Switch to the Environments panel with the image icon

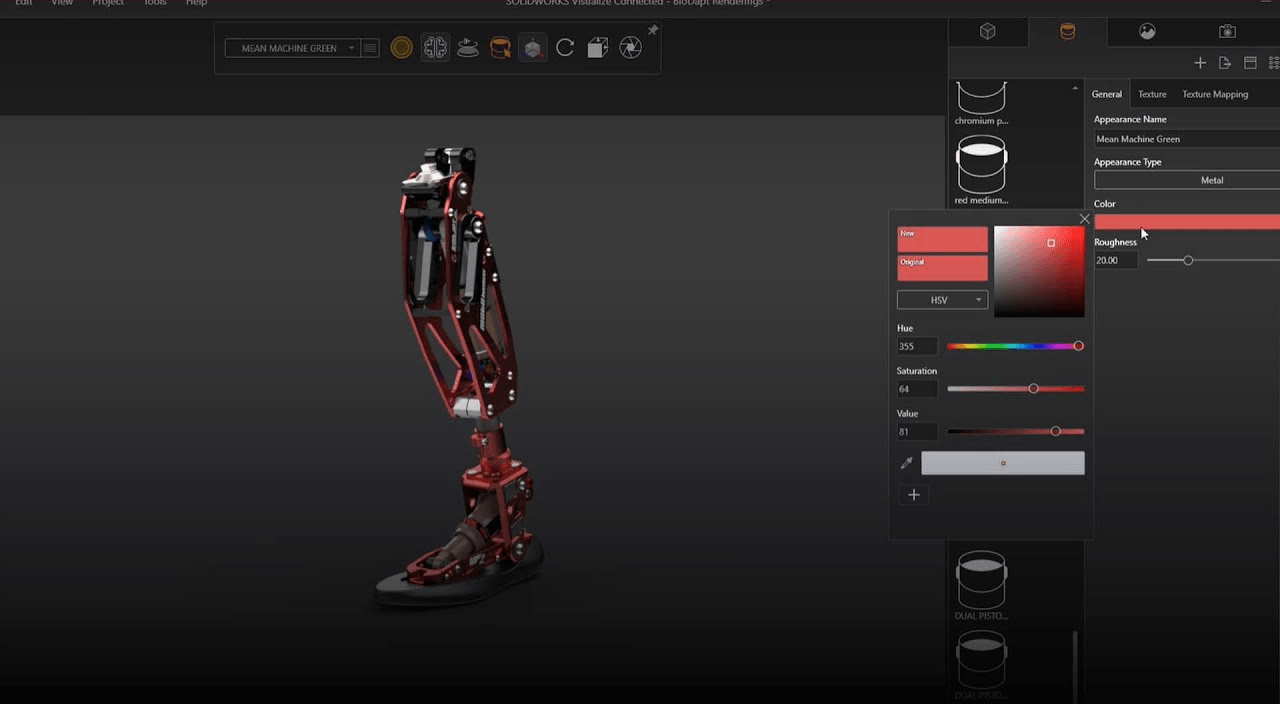[x=1147, y=31]
